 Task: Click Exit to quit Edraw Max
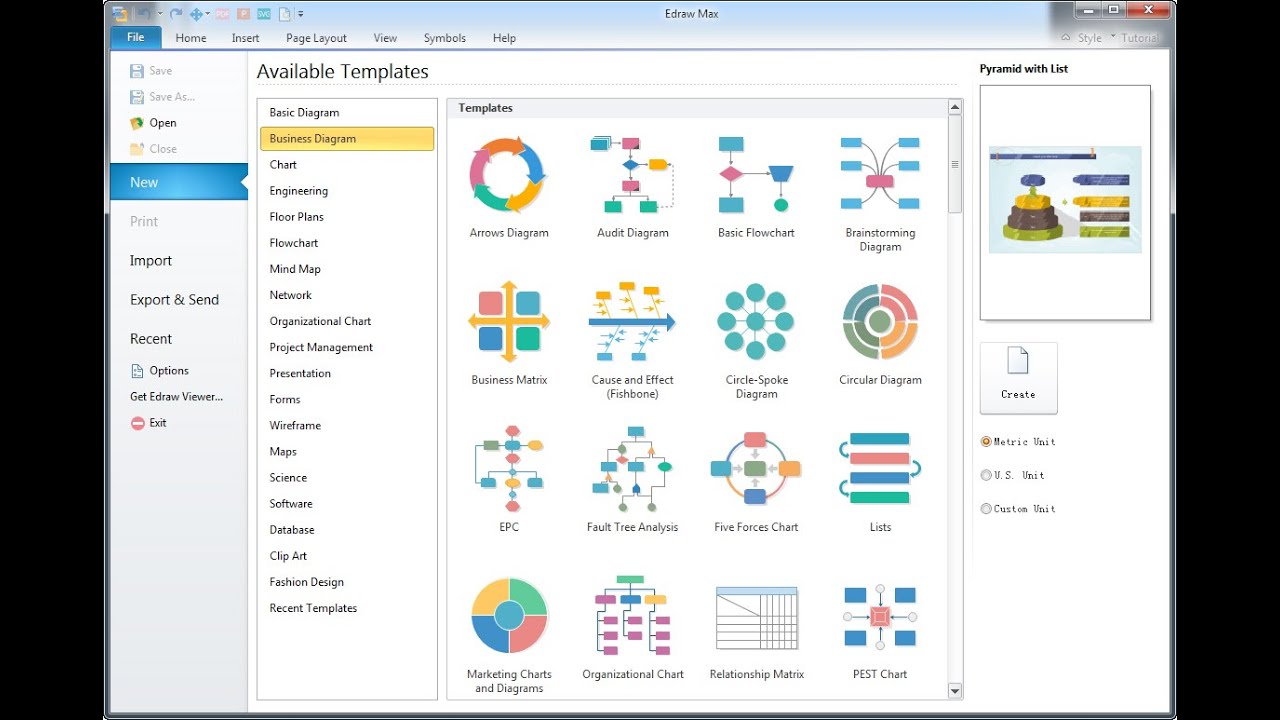click(x=149, y=423)
